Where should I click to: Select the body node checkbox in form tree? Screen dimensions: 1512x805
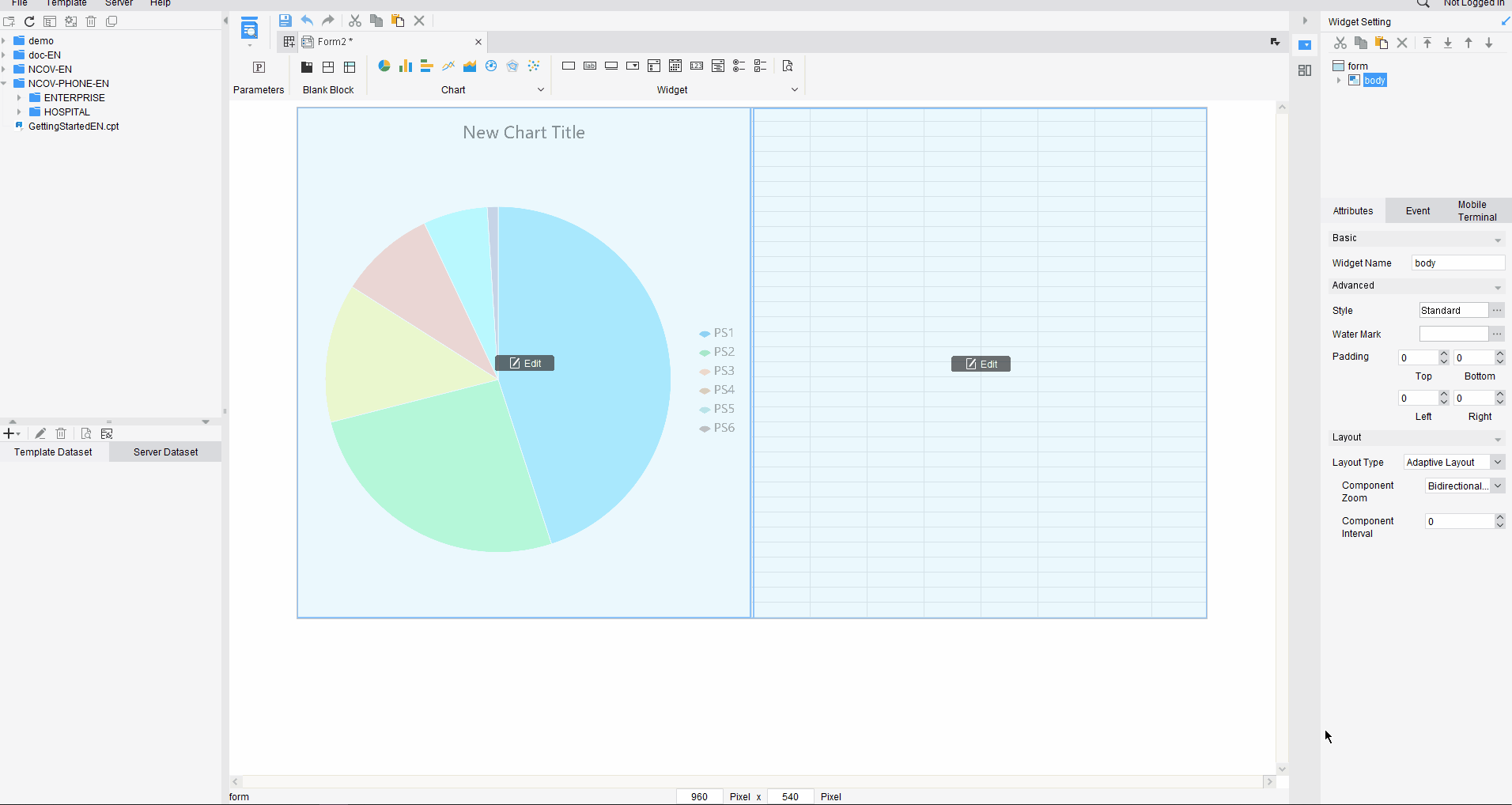[x=1355, y=80]
